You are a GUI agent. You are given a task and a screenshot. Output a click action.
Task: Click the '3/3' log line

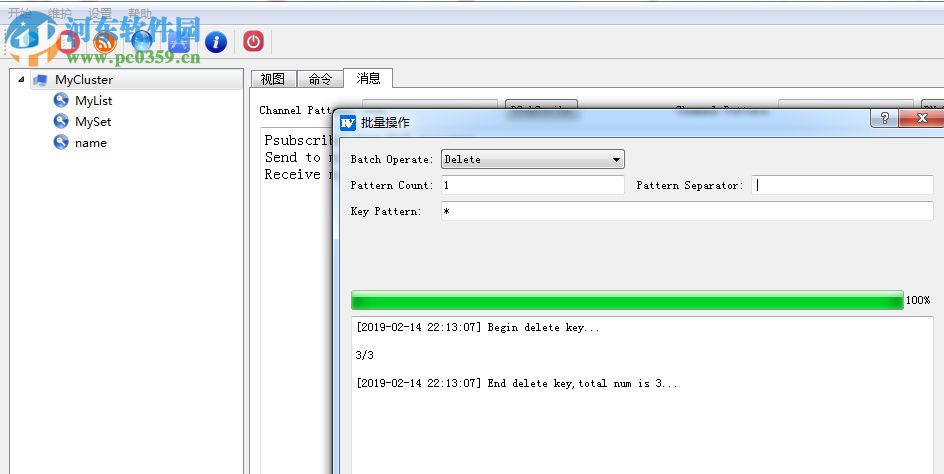pyautogui.click(x=364, y=355)
